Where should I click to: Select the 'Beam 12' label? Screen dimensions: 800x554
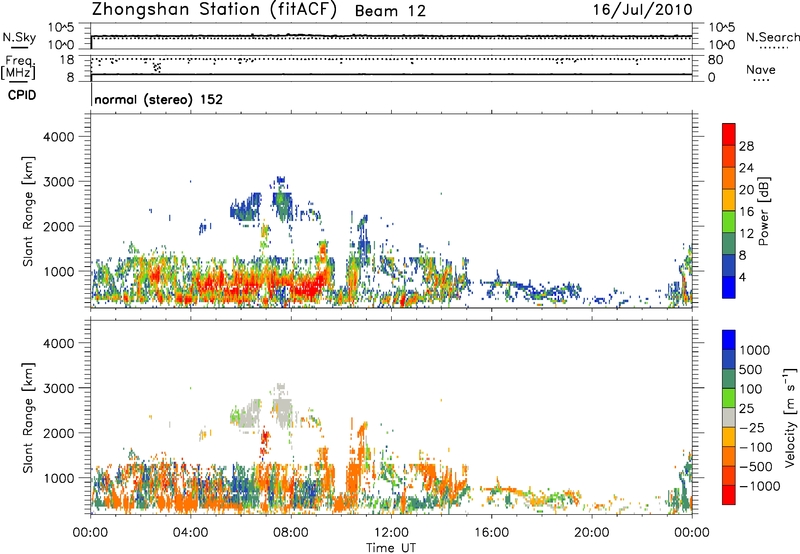coord(390,11)
